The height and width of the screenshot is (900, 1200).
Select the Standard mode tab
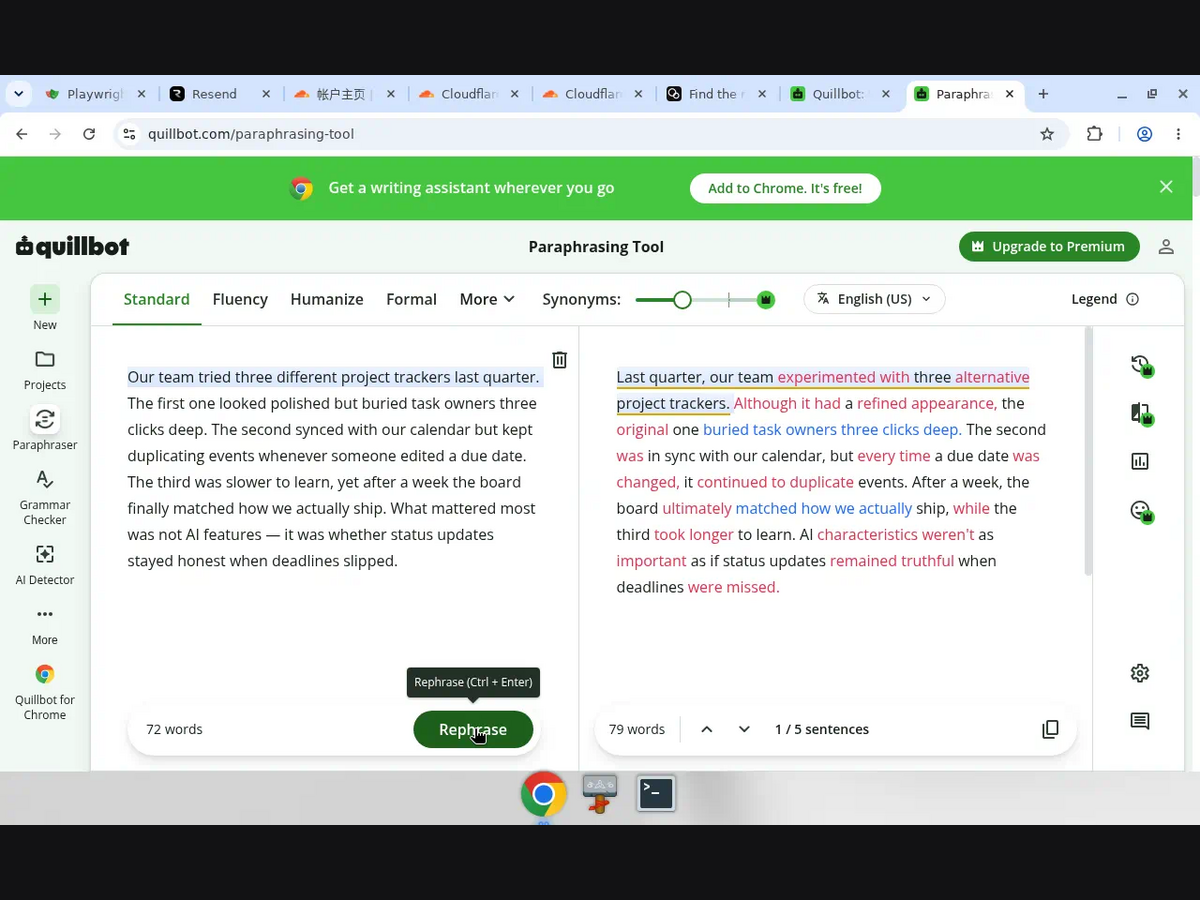(156, 299)
